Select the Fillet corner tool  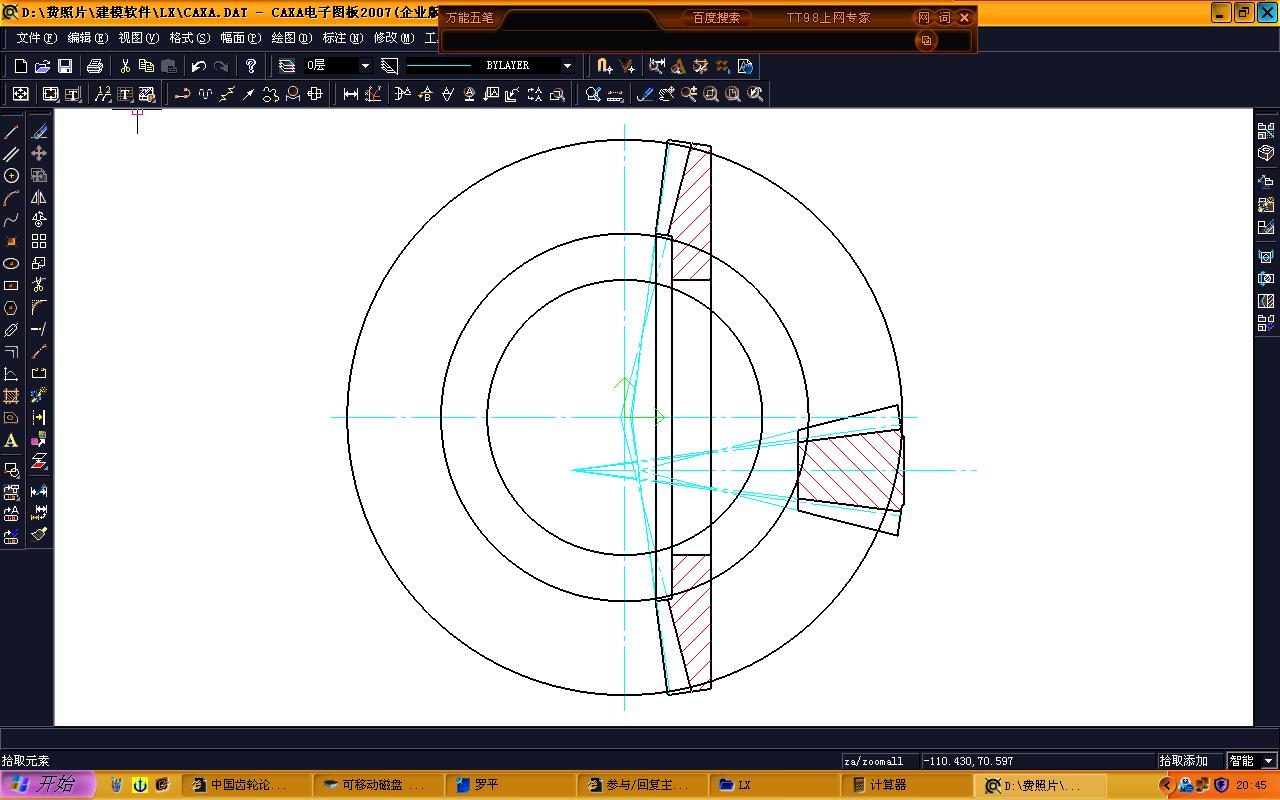tap(39, 307)
